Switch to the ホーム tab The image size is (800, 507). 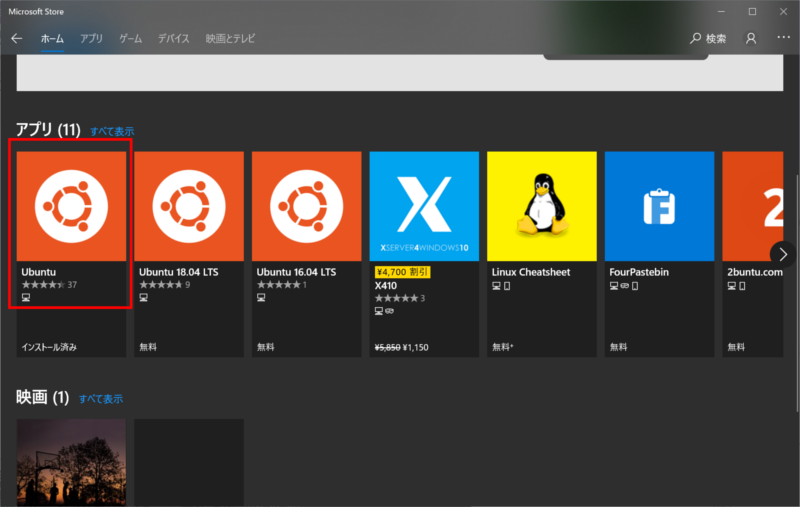(52, 38)
